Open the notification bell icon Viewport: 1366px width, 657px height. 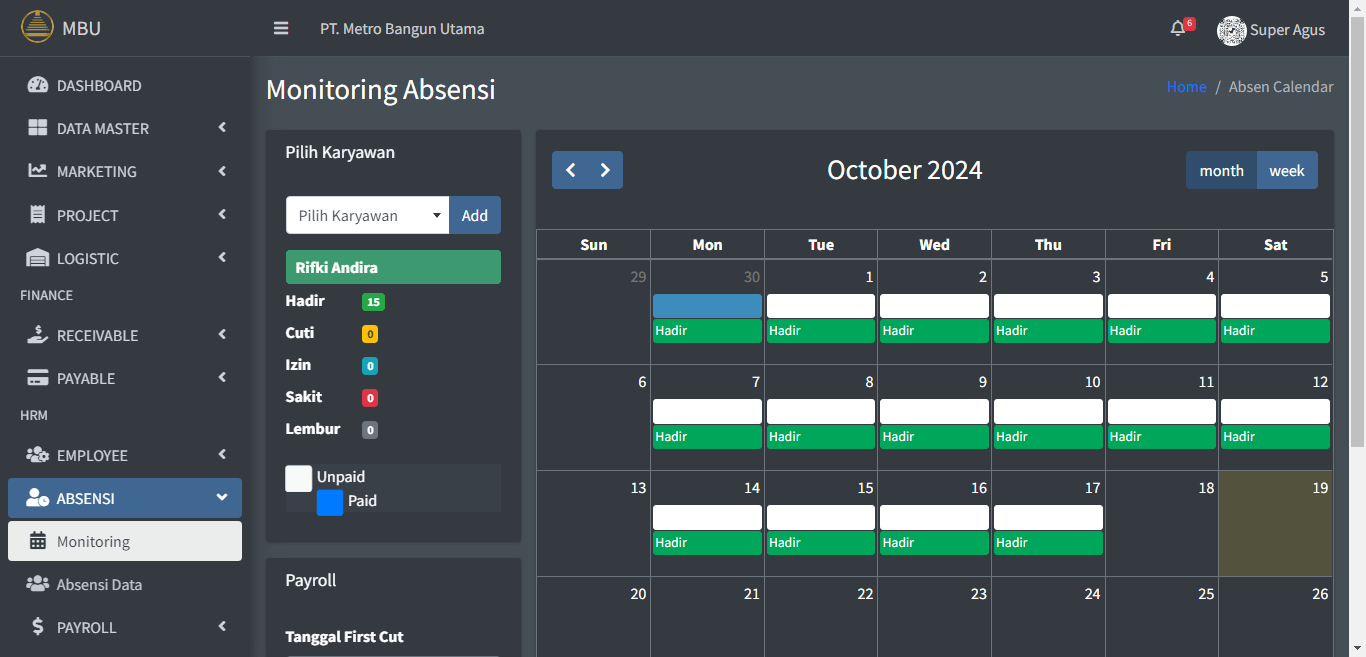(x=1178, y=29)
